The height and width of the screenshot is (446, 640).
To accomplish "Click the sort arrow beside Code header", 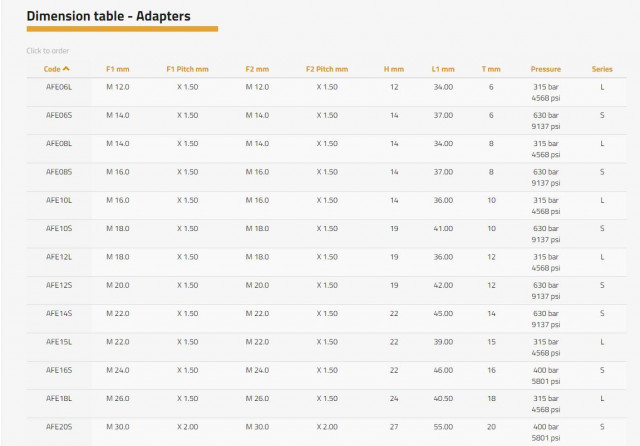I will coord(66,69).
